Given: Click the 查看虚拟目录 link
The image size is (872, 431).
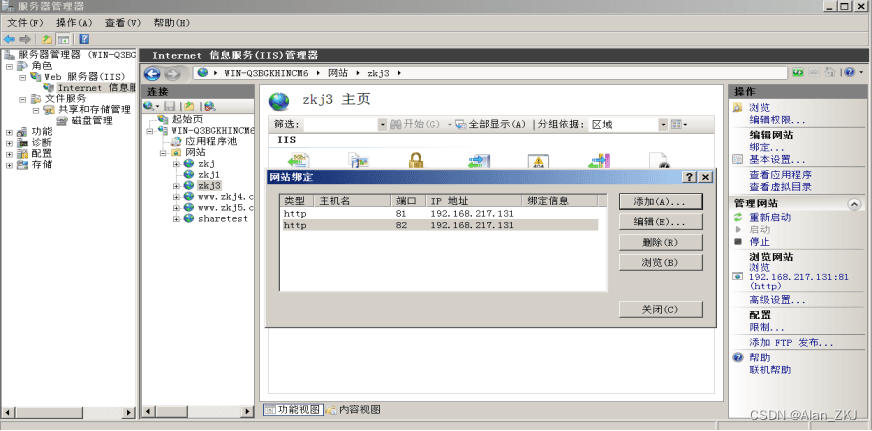Looking at the screenshot, I should 780,187.
